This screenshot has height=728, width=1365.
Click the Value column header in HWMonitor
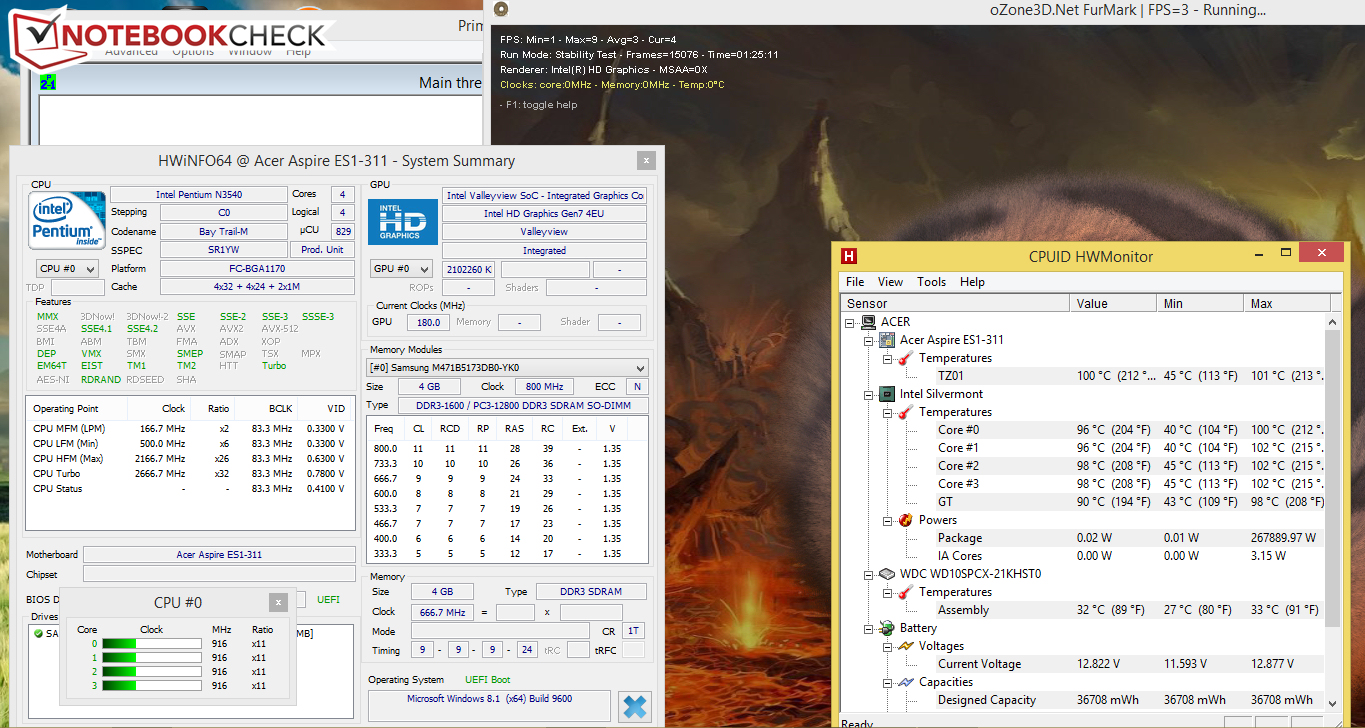pyautogui.click(x=1113, y=303)
